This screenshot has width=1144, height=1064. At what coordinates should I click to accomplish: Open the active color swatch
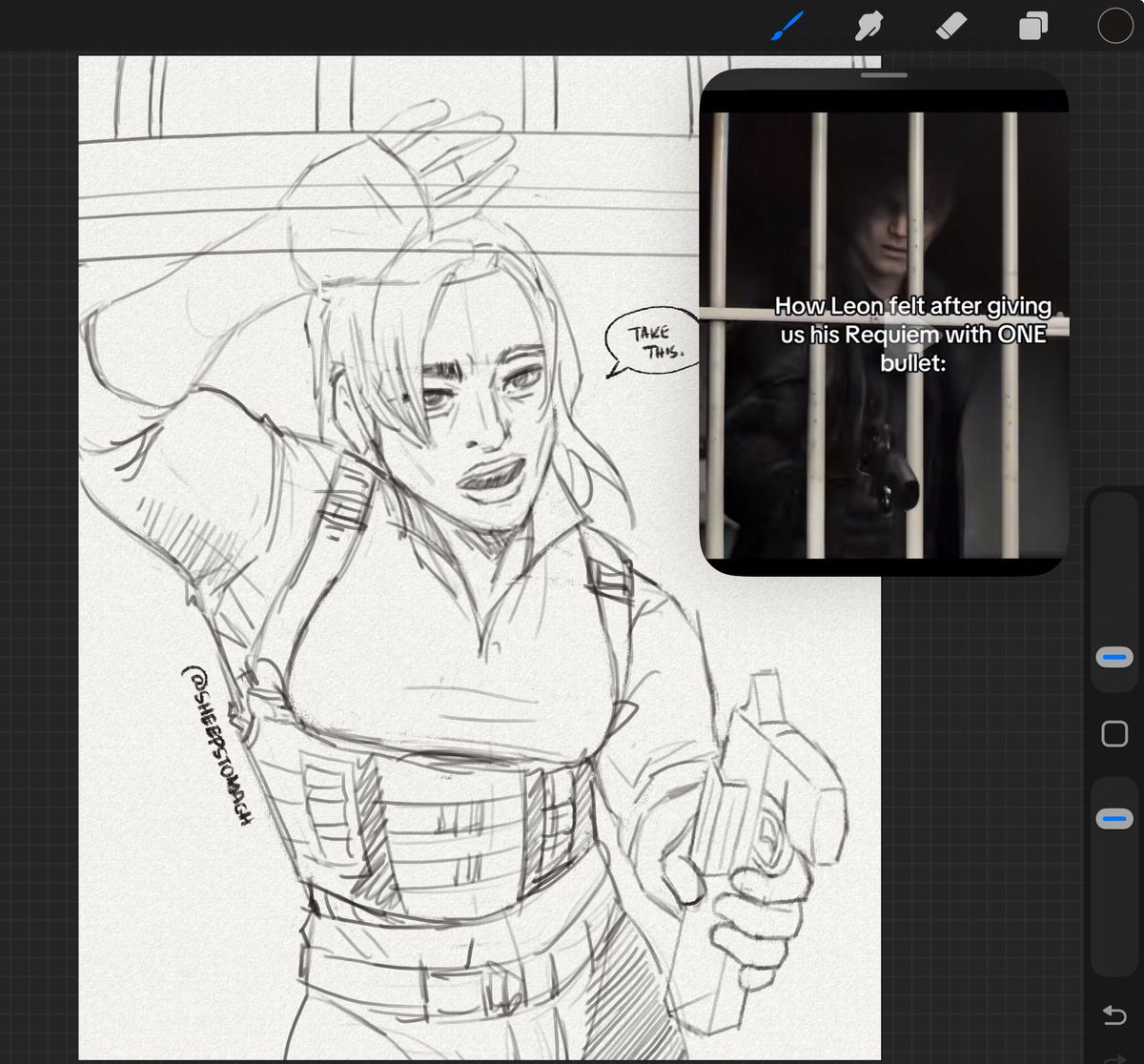tap(1114, 26)
